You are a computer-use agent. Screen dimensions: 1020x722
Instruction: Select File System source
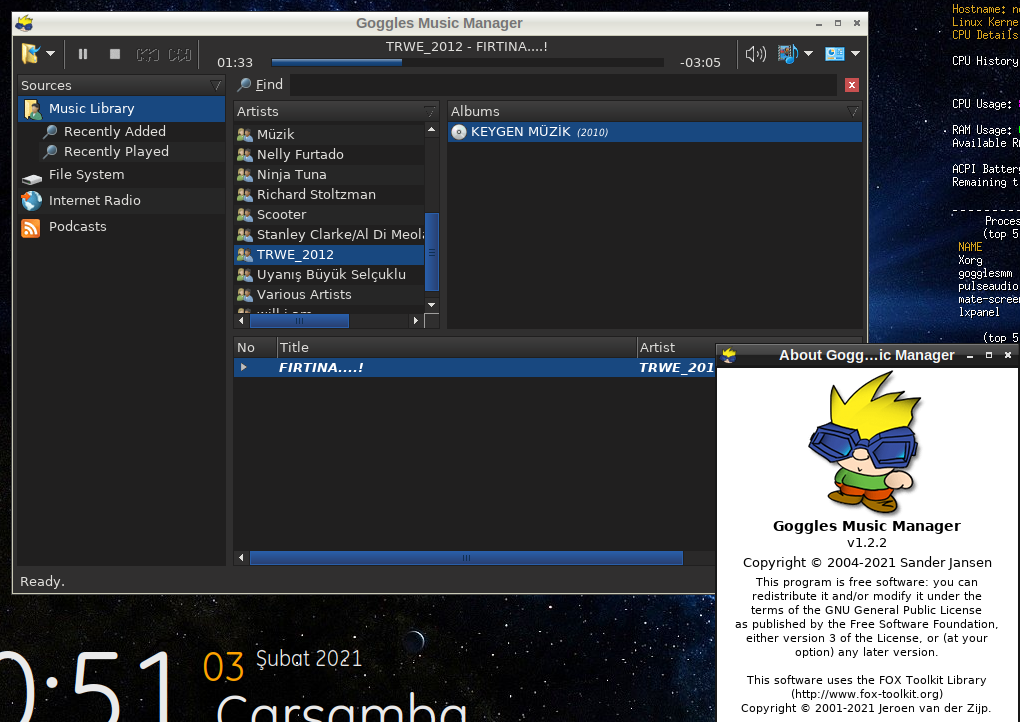coord(122,175)
